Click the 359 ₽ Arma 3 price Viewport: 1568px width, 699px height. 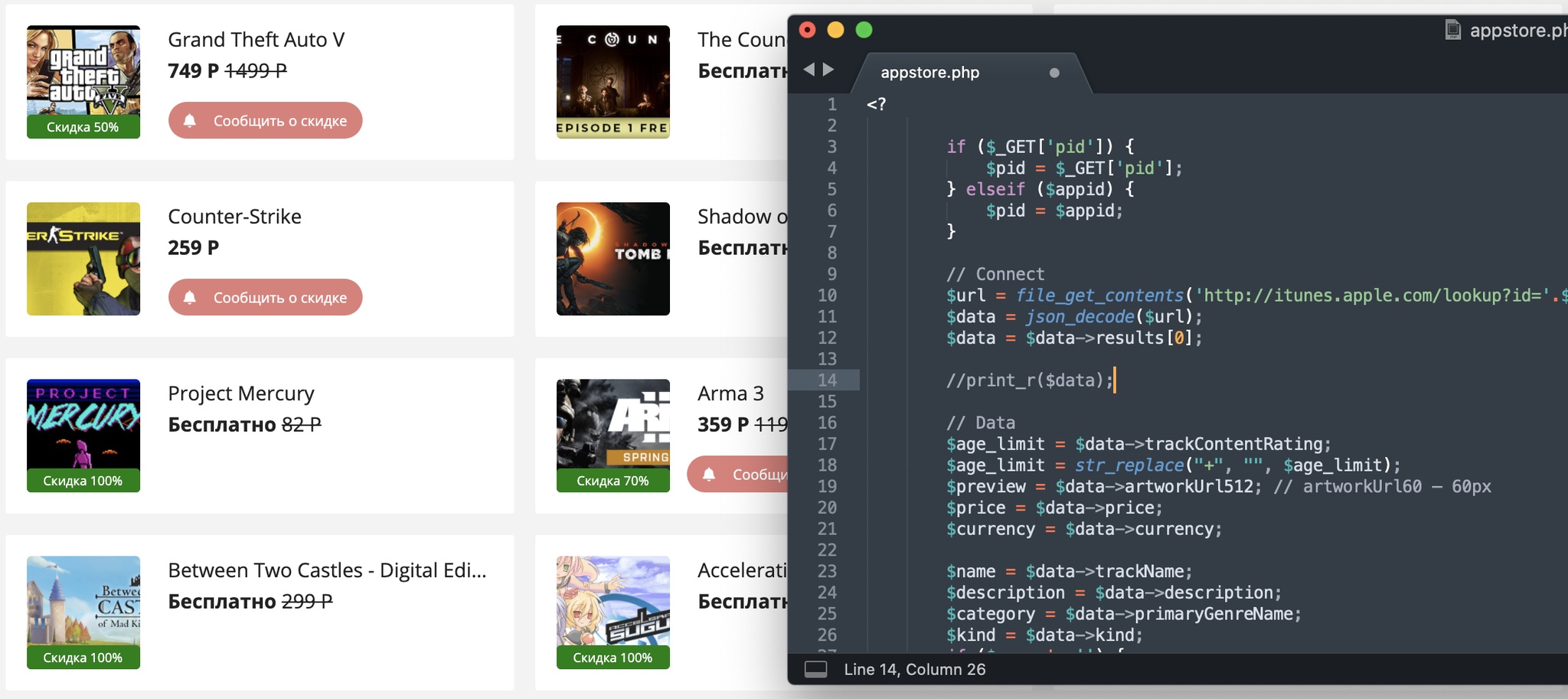(724, 424)
